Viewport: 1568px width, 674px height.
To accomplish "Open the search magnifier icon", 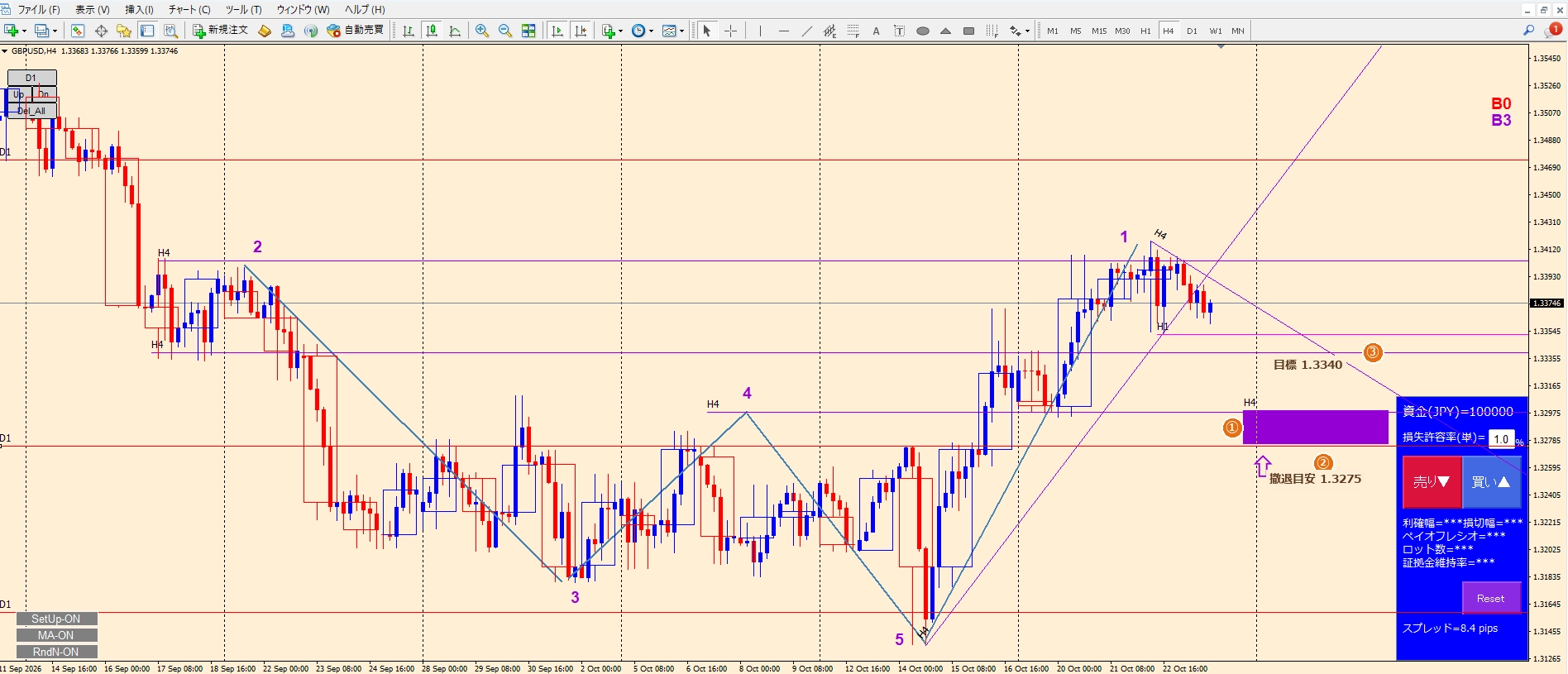I will (1529, 31).
